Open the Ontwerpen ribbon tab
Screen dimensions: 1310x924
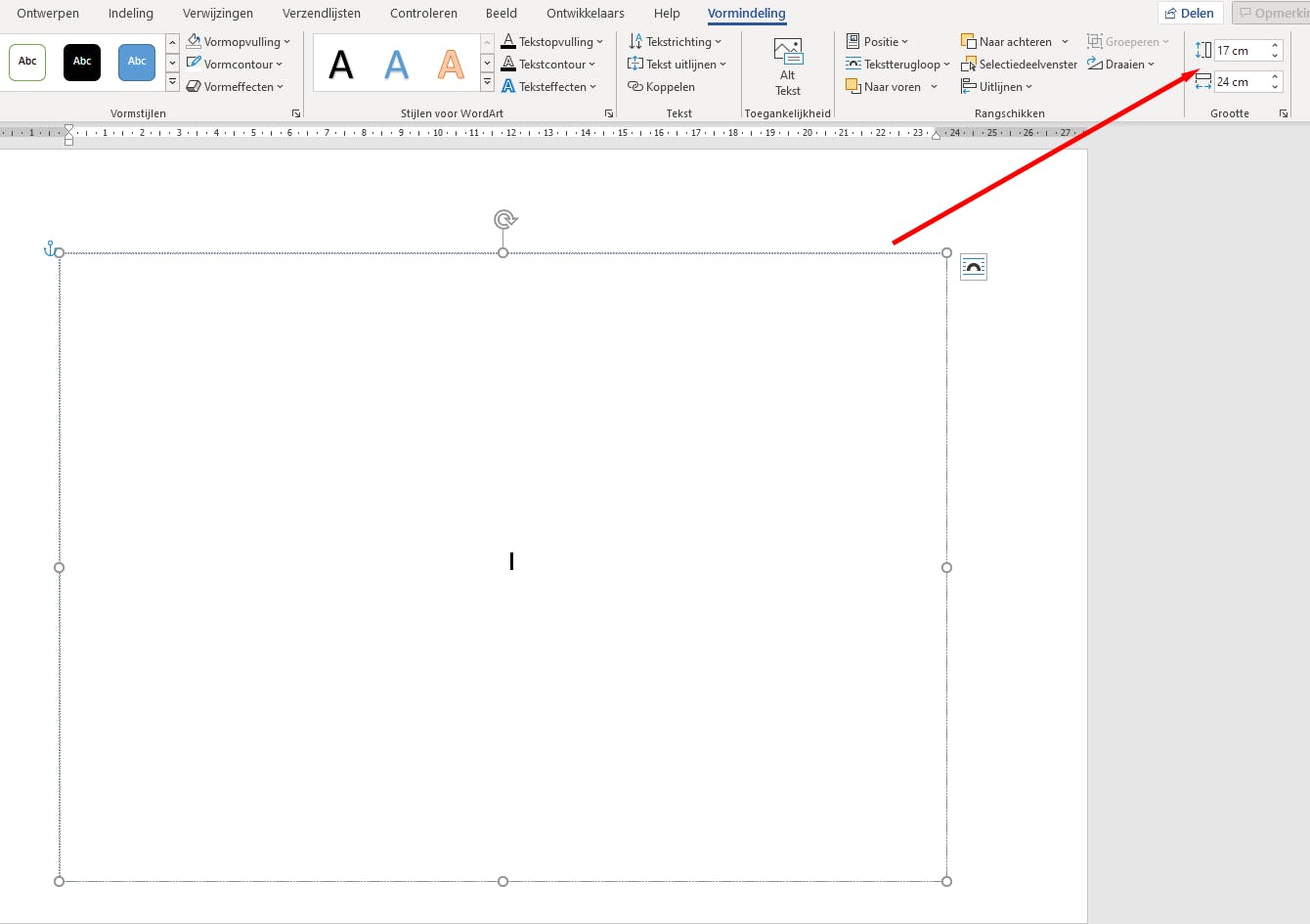pyautogui.click(x=48, y=14)
